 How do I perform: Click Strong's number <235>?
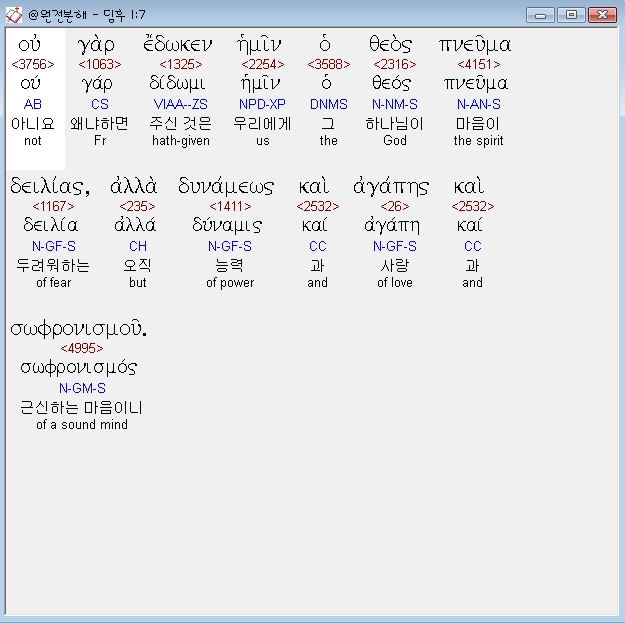[x=137, y=206]
